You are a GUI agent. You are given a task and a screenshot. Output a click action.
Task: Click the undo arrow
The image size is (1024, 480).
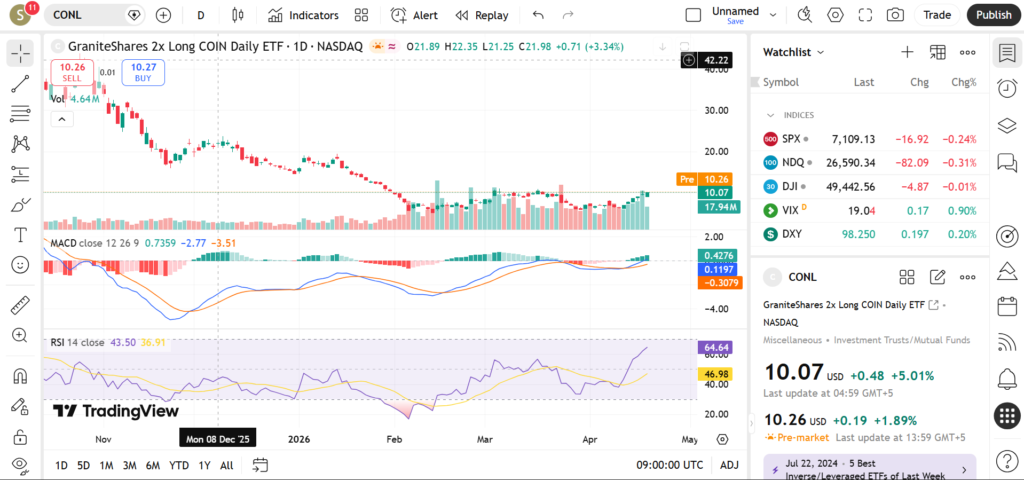click(539, 15)
